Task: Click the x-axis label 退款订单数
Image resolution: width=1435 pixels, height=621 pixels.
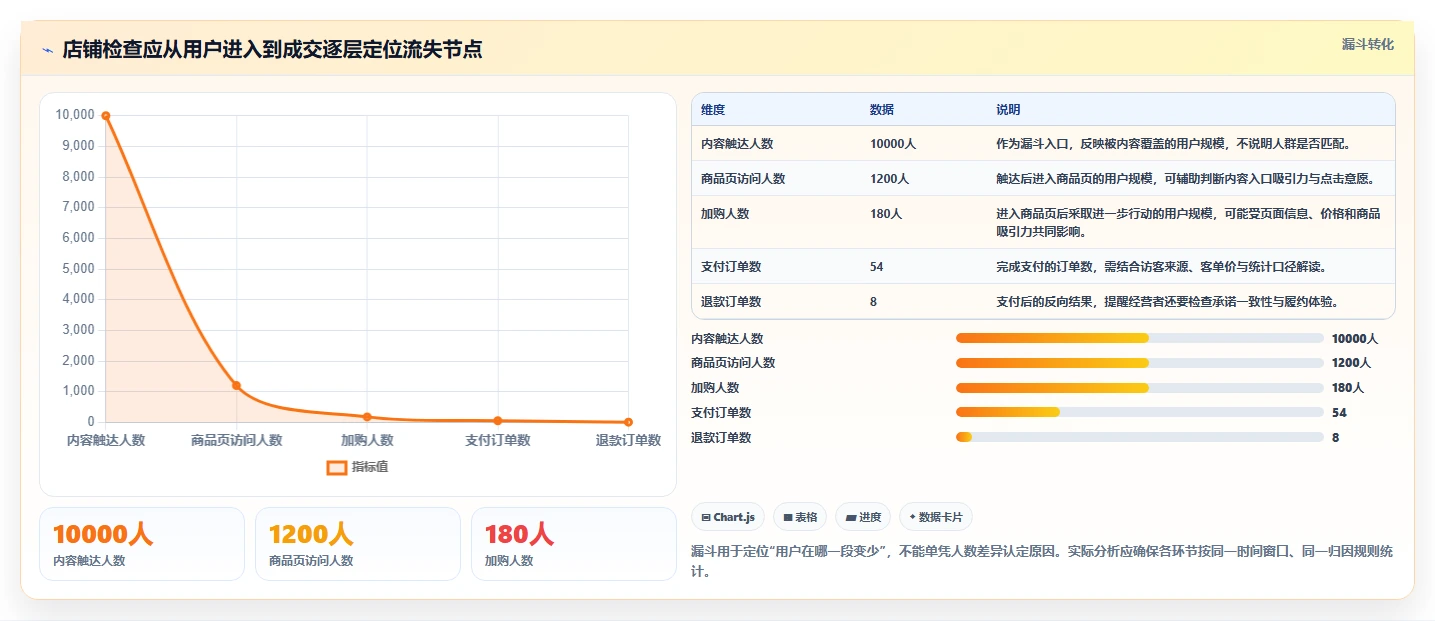Action: coord(628,440)
